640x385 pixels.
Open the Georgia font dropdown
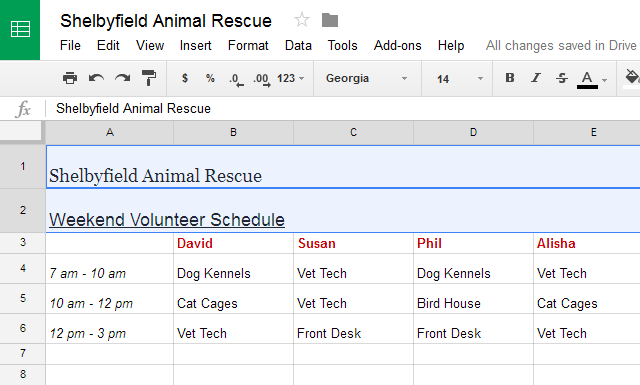click(366, 78)
